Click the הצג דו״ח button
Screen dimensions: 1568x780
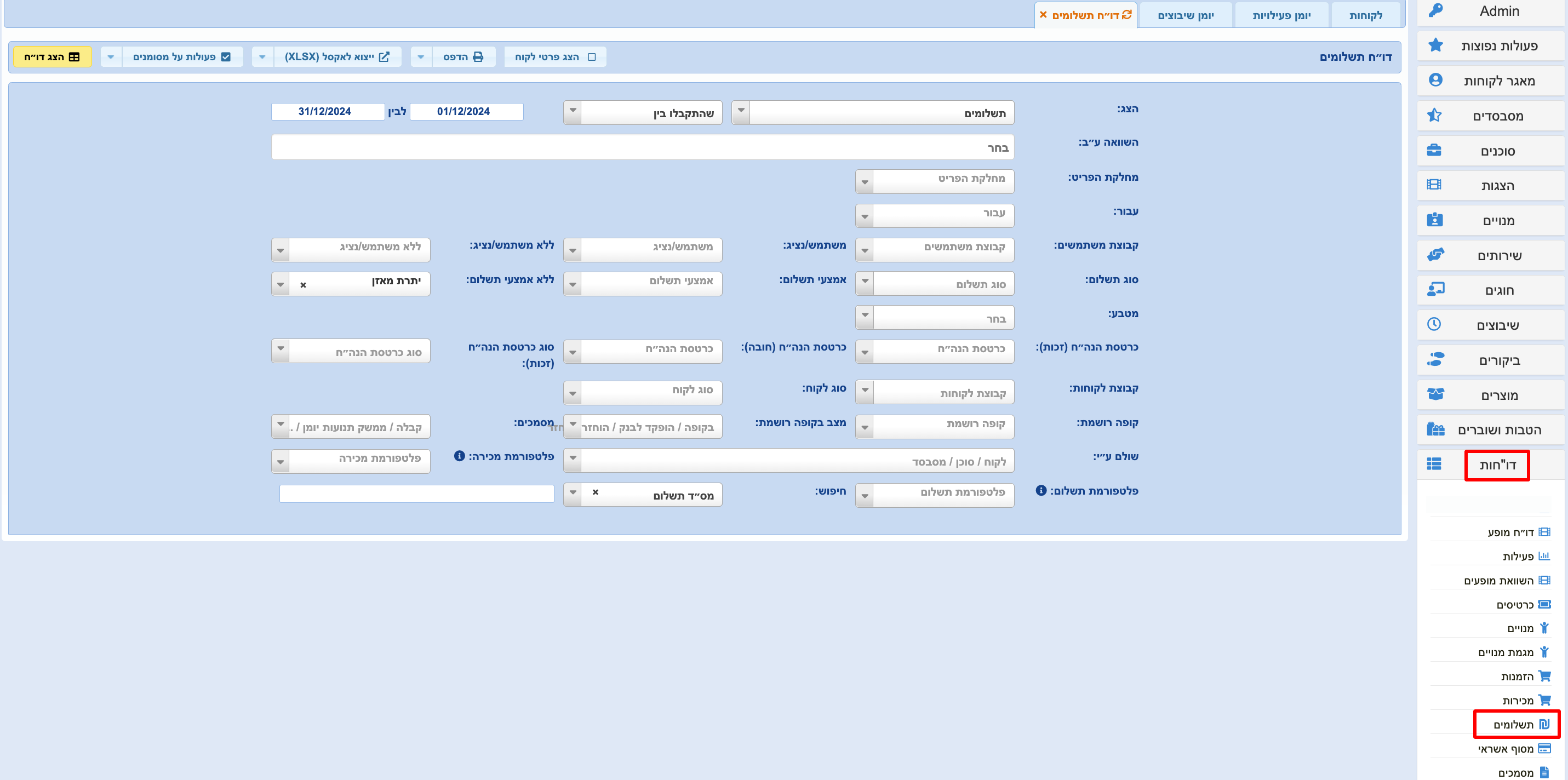tap(53, 56)
